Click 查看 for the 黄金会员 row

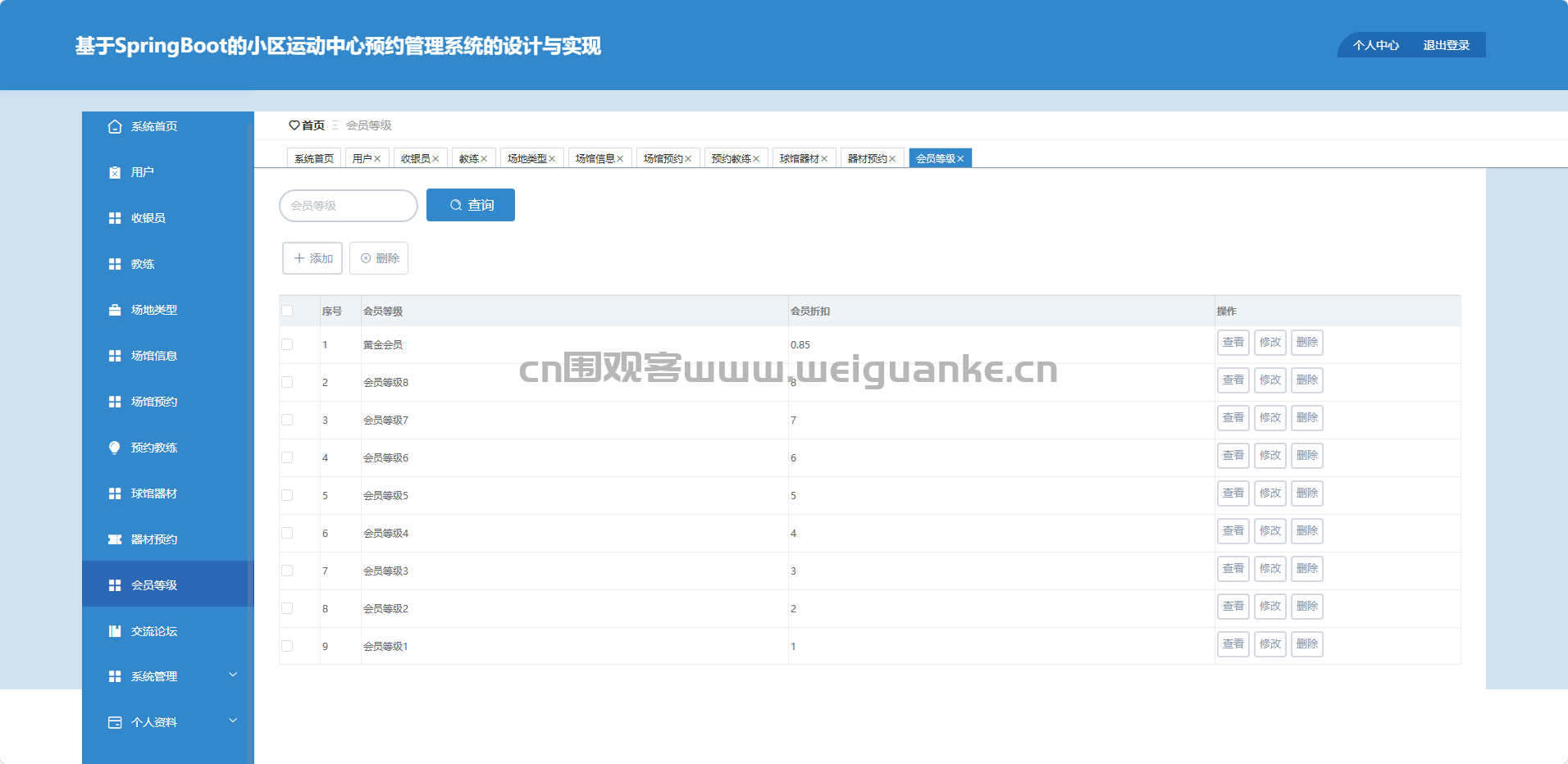1233,343
